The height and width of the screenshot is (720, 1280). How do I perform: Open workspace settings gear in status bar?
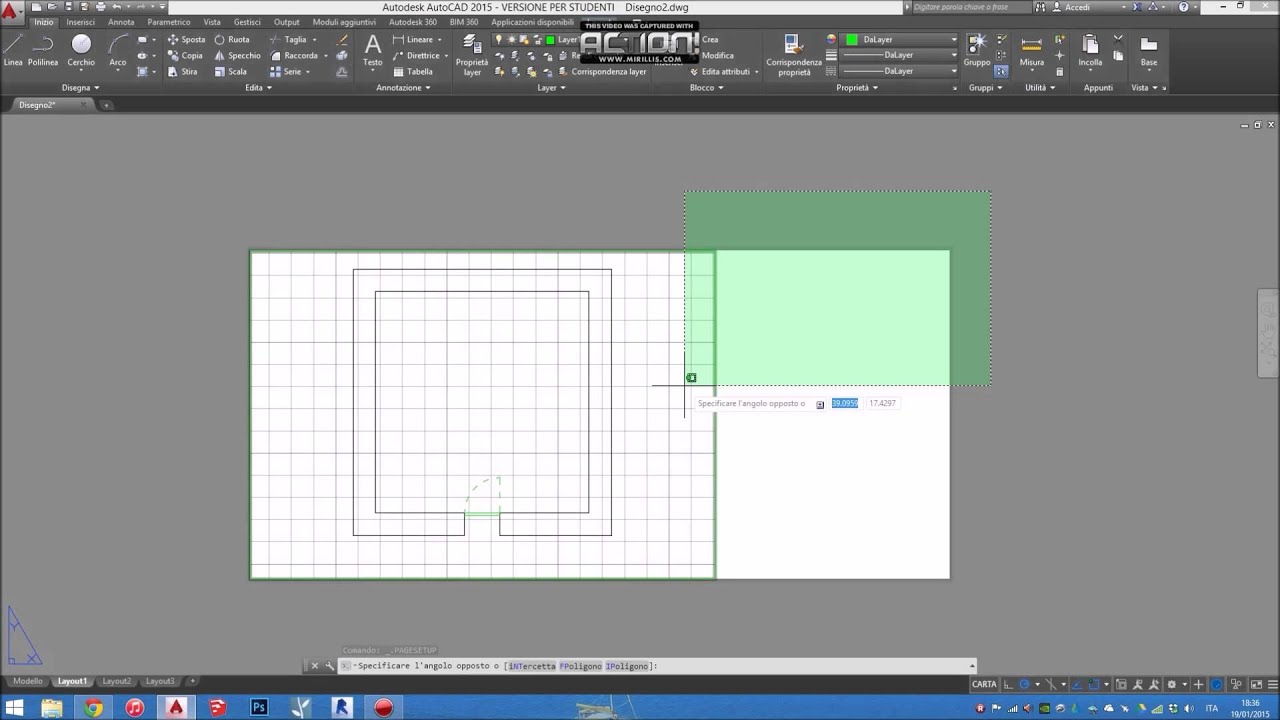1172,684
